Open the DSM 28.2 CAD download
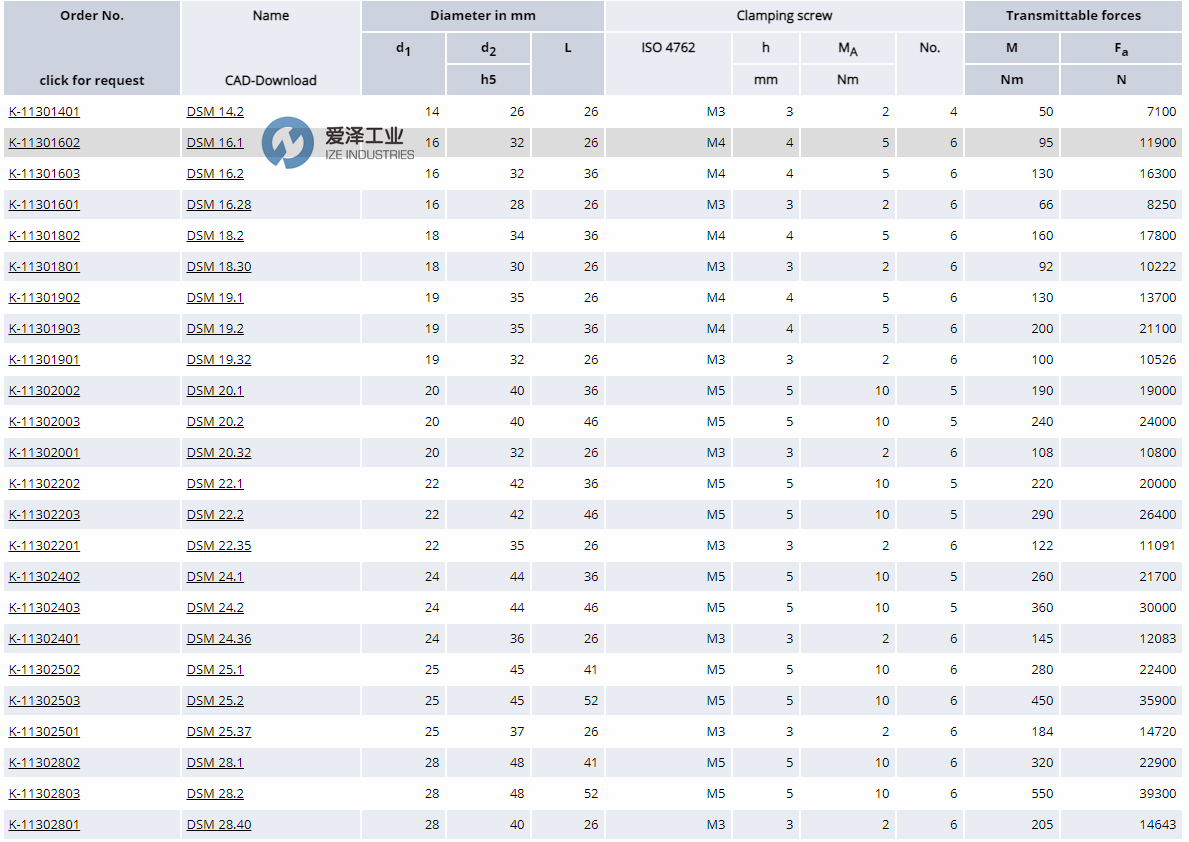Screen dimensions: 1189x842 pyautogui.click(x=213, y=793)
